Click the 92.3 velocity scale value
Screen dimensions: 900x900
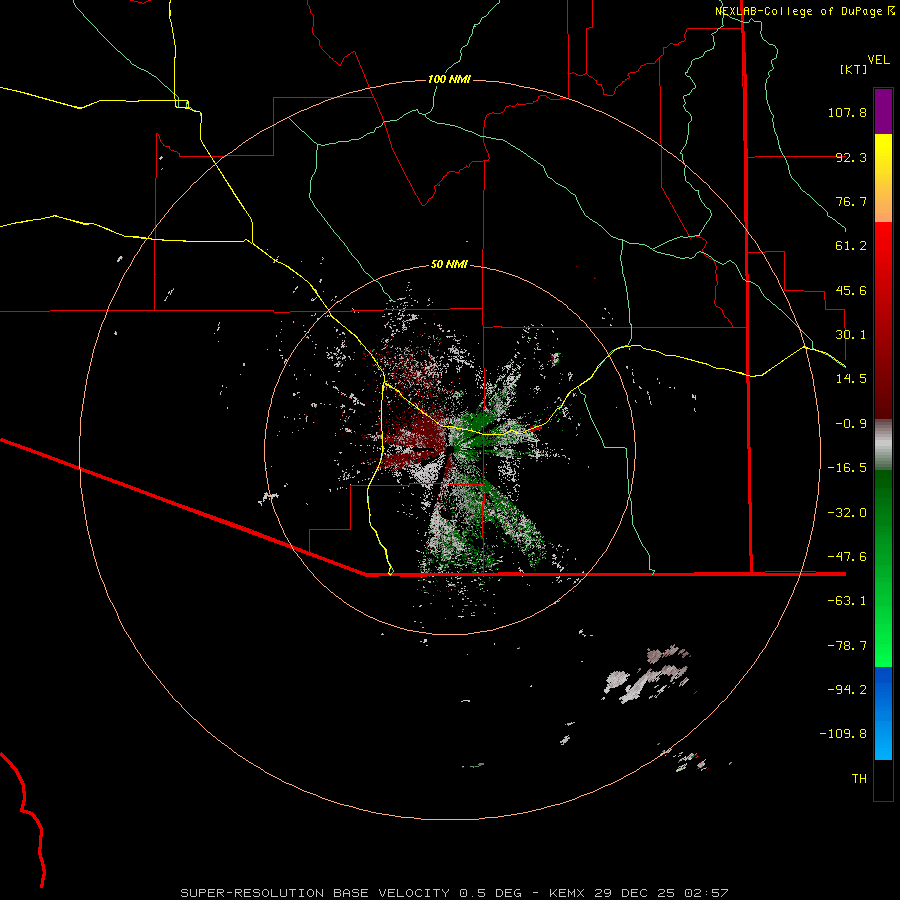851,157
